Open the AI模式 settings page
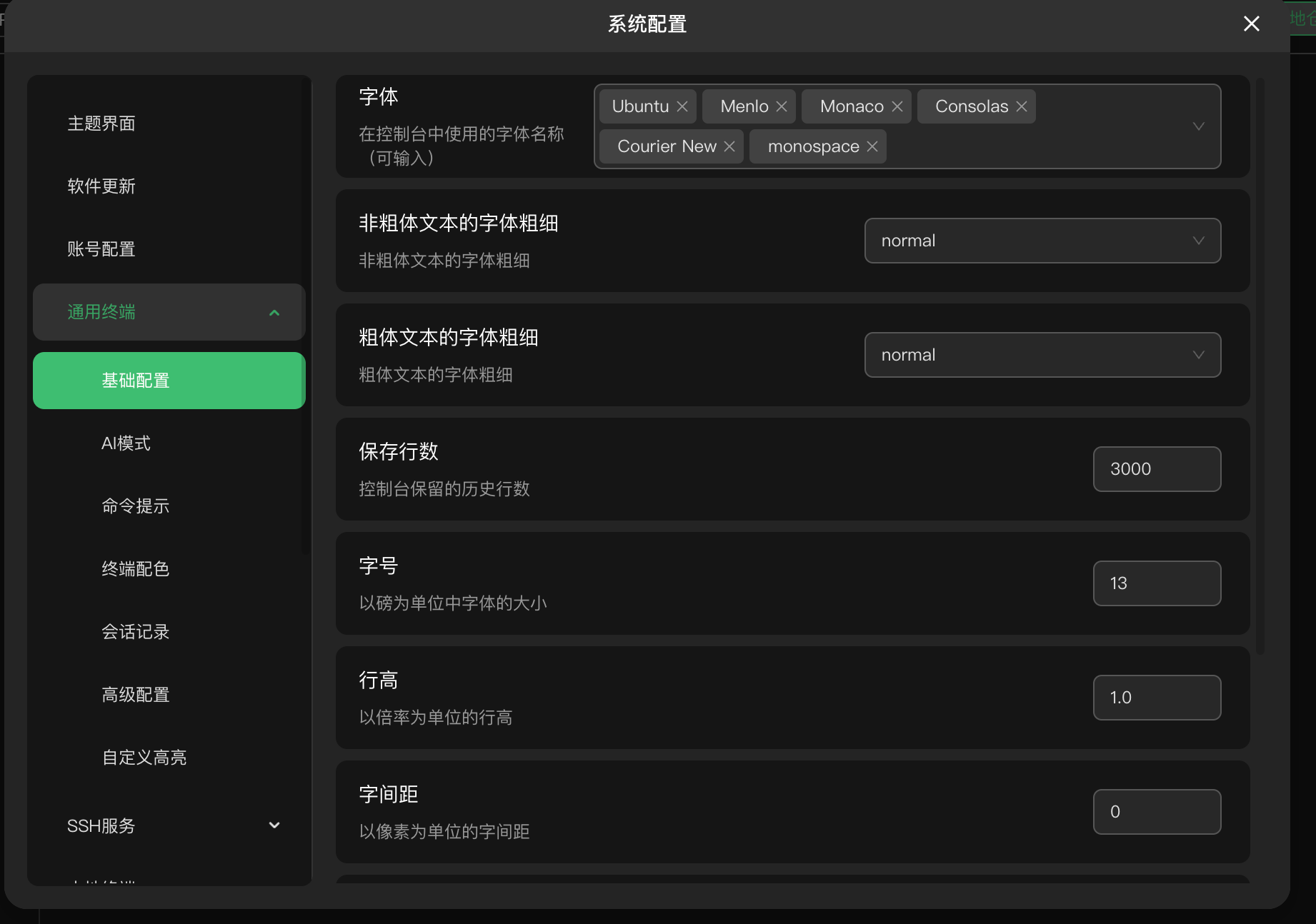 point(126,443)
